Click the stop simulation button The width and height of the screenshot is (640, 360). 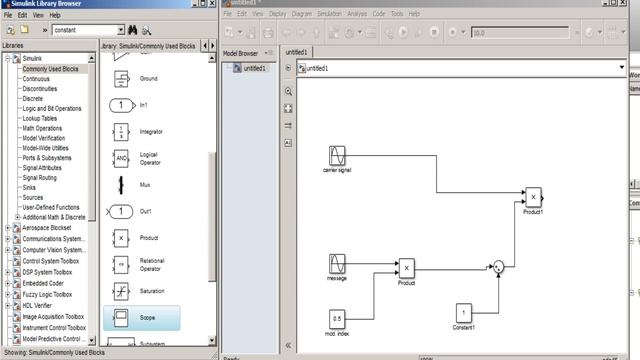434,32
